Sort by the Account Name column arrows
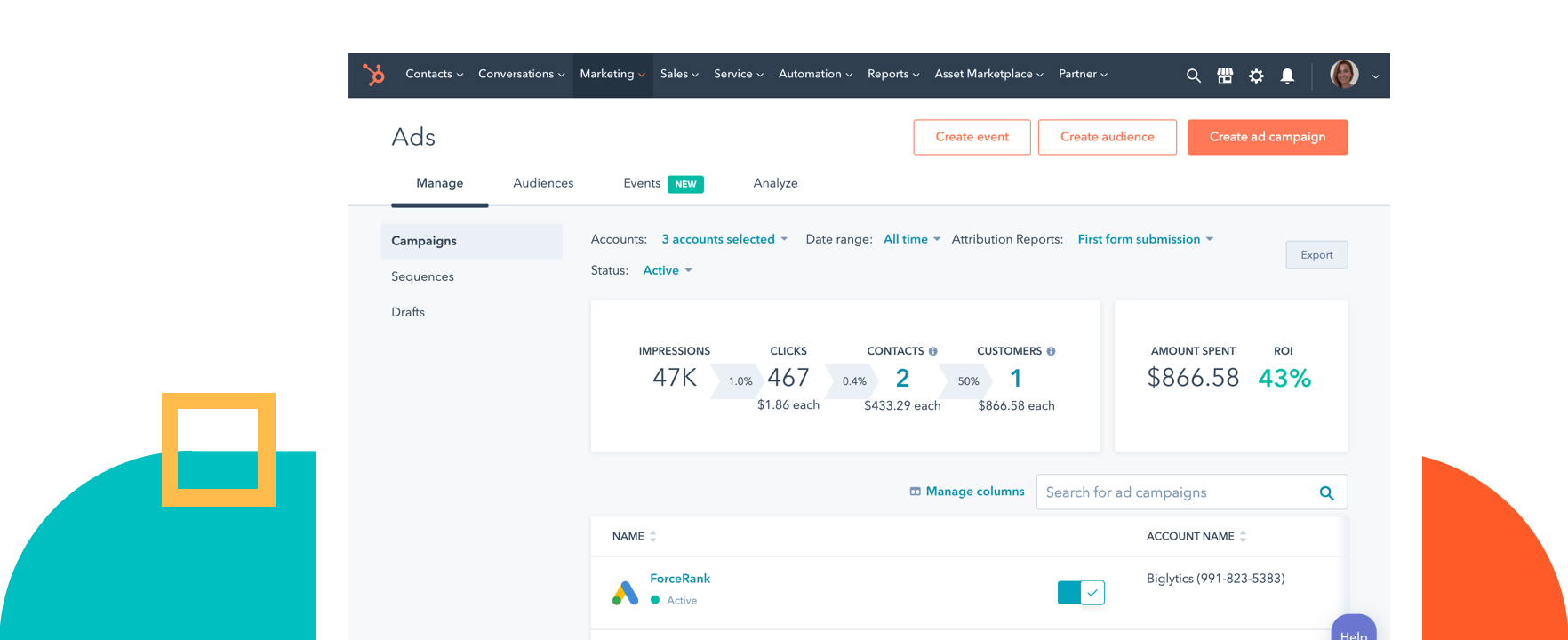The image size is (1568, 640). 1243,536
